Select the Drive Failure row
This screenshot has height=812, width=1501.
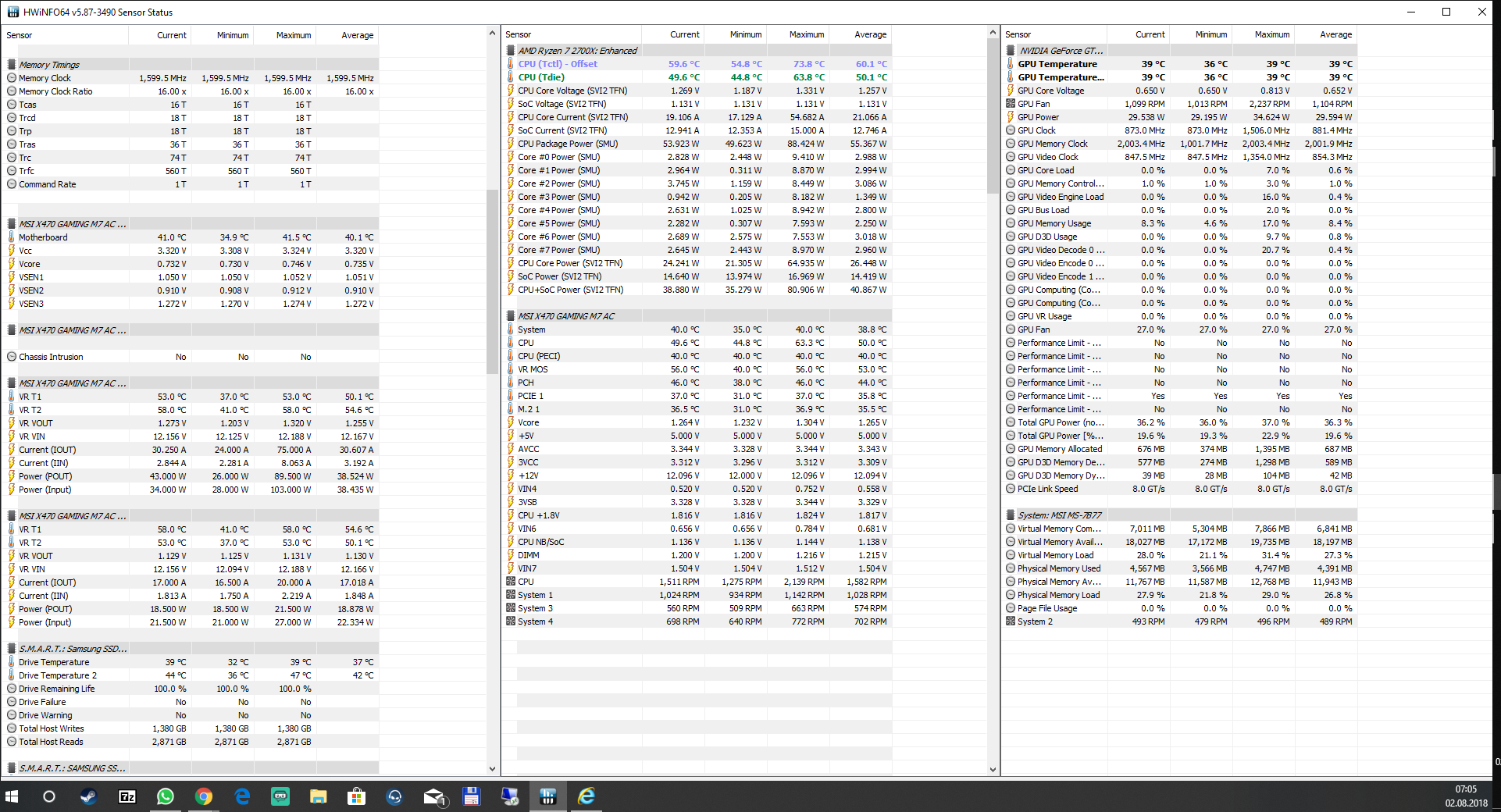pyautogui.click(x=191, y=702)
